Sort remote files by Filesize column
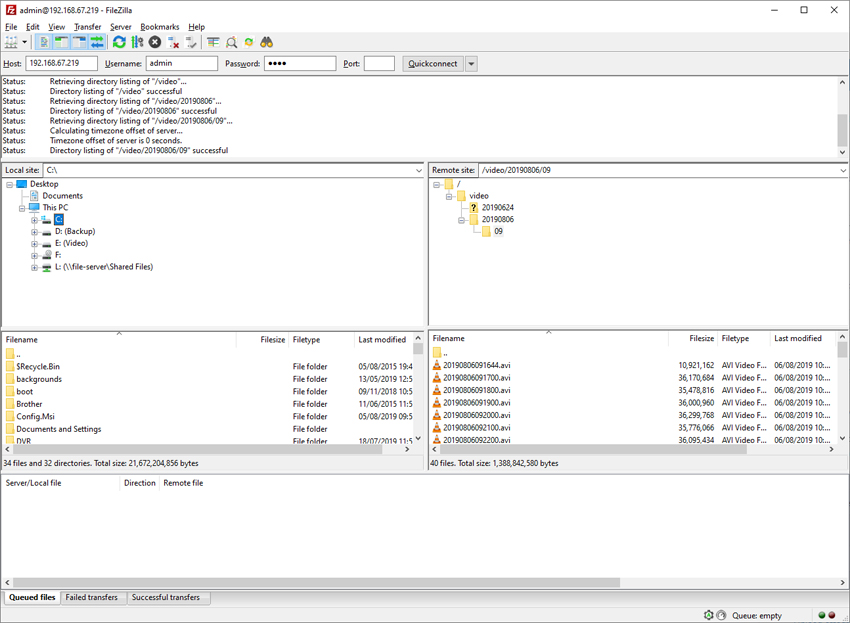The height and width of the screenshot is (623, 850). (700, 339)
